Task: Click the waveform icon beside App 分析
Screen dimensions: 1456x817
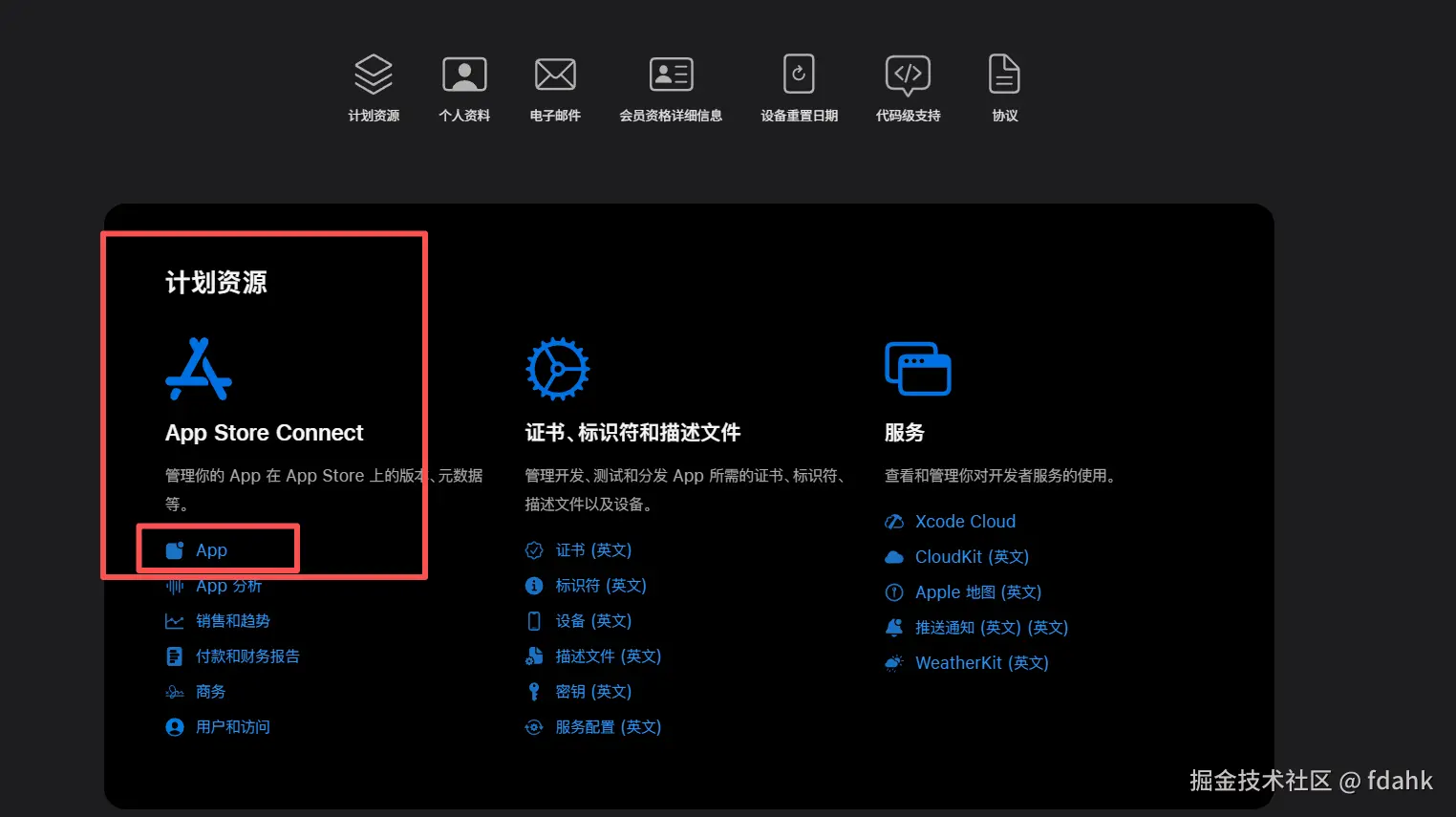Action: point(174,586)
